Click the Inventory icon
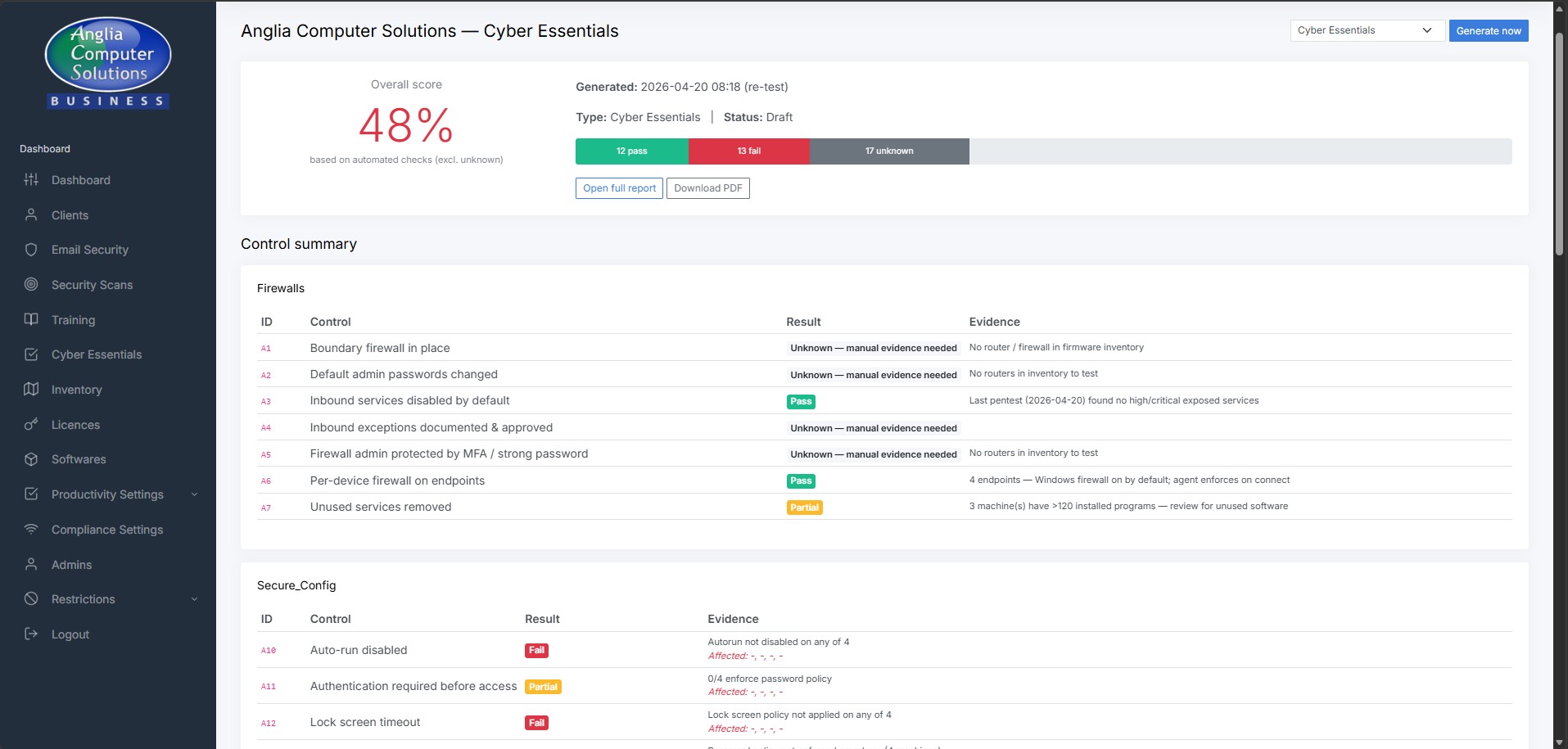This screenshot has width=1568, height=749. coord(31,390)
